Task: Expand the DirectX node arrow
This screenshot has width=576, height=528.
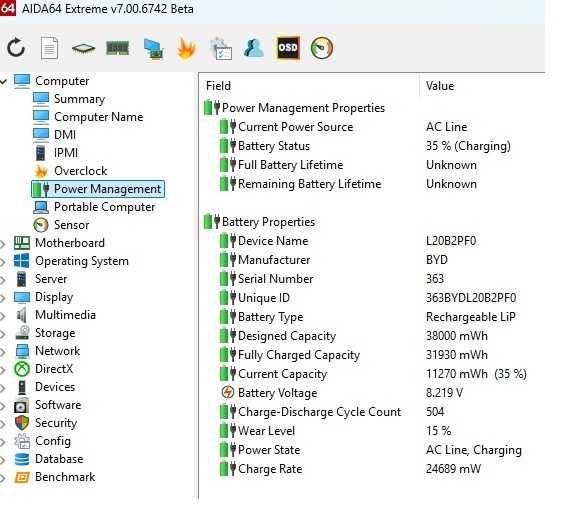Action: [x=3, y=369]
